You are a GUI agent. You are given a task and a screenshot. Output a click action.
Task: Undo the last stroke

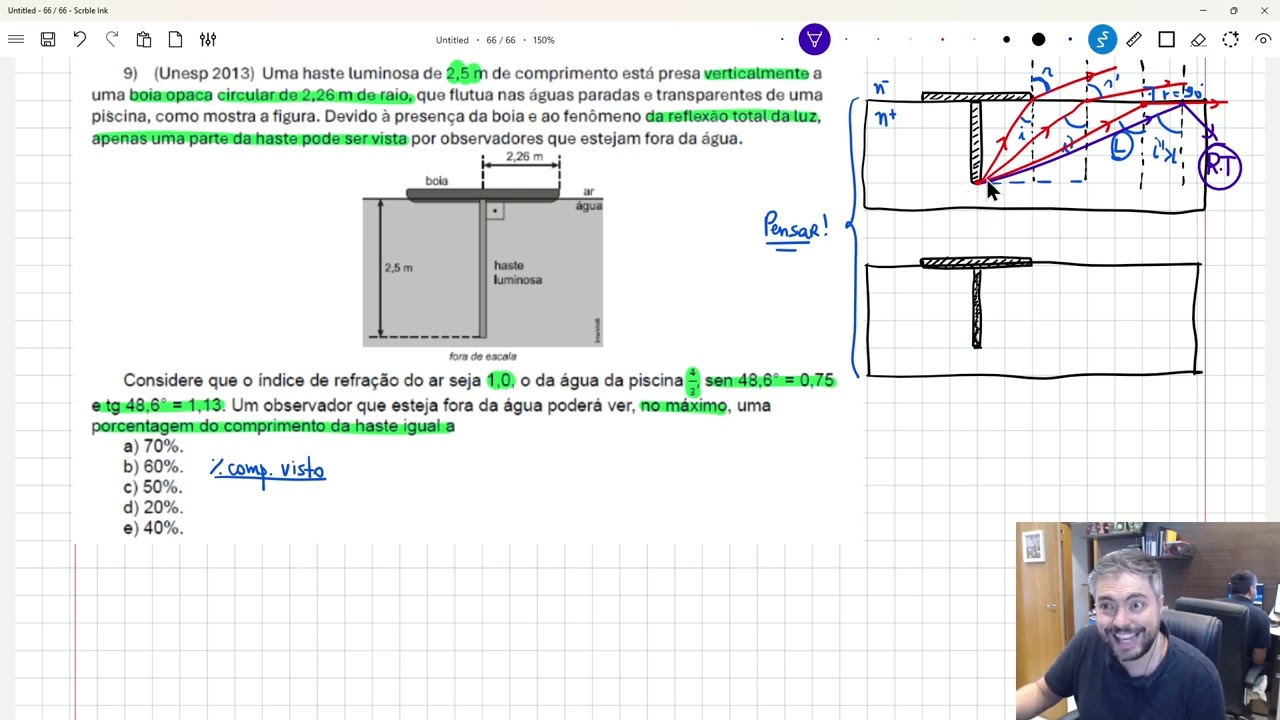[x=80, y=40]
